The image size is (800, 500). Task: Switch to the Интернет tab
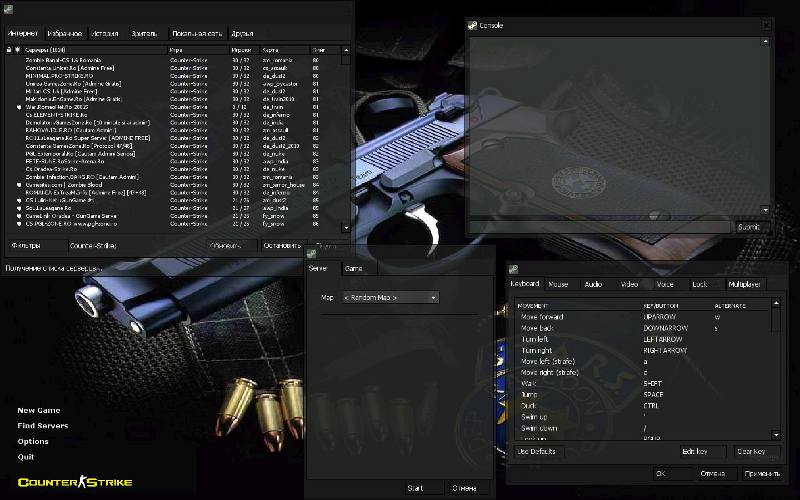point(23,33)
